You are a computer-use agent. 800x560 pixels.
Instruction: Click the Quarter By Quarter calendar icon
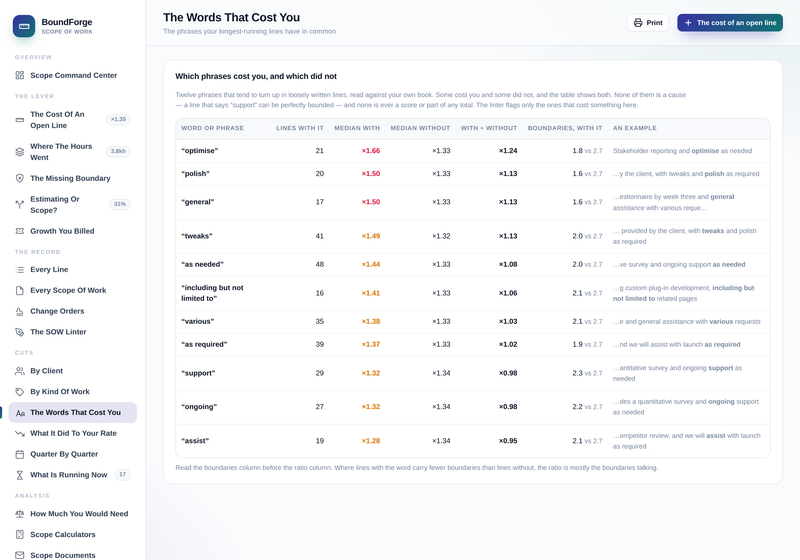19,454
